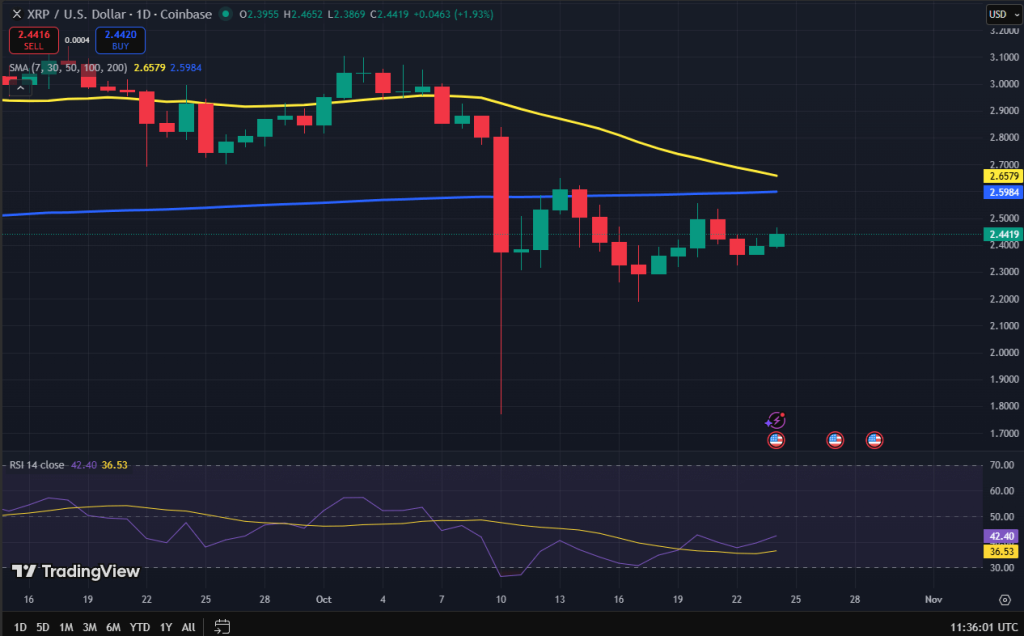Select the 3M time range
The image size is (1024, 636).
(89, 627)
